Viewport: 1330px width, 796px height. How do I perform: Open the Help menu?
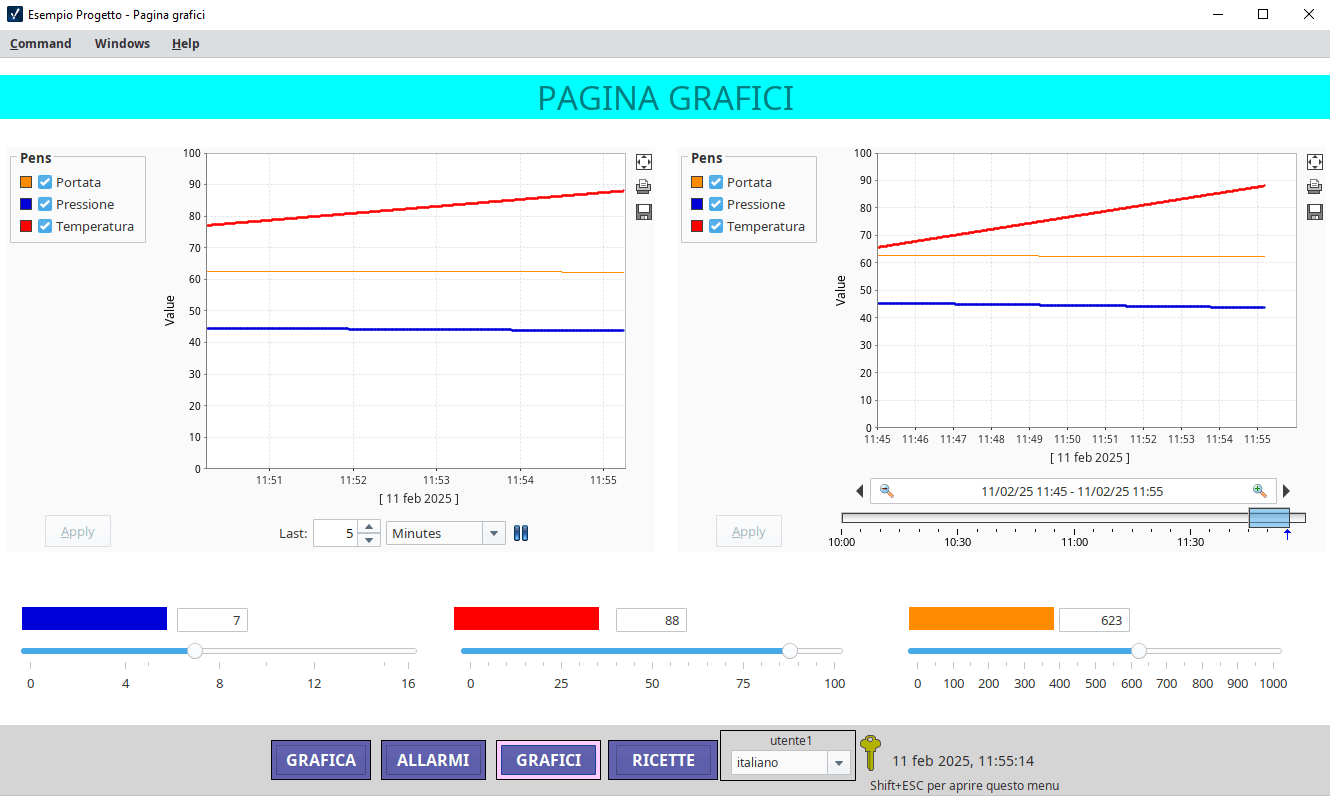tap(185, 43)
